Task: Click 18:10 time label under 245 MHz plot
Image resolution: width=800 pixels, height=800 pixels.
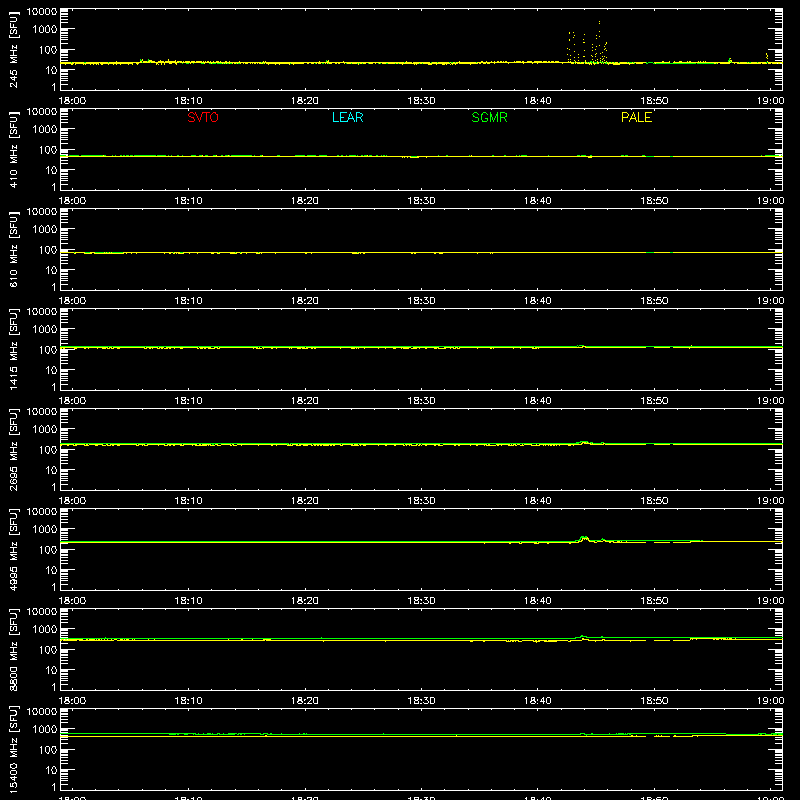Action: point(188,101)
